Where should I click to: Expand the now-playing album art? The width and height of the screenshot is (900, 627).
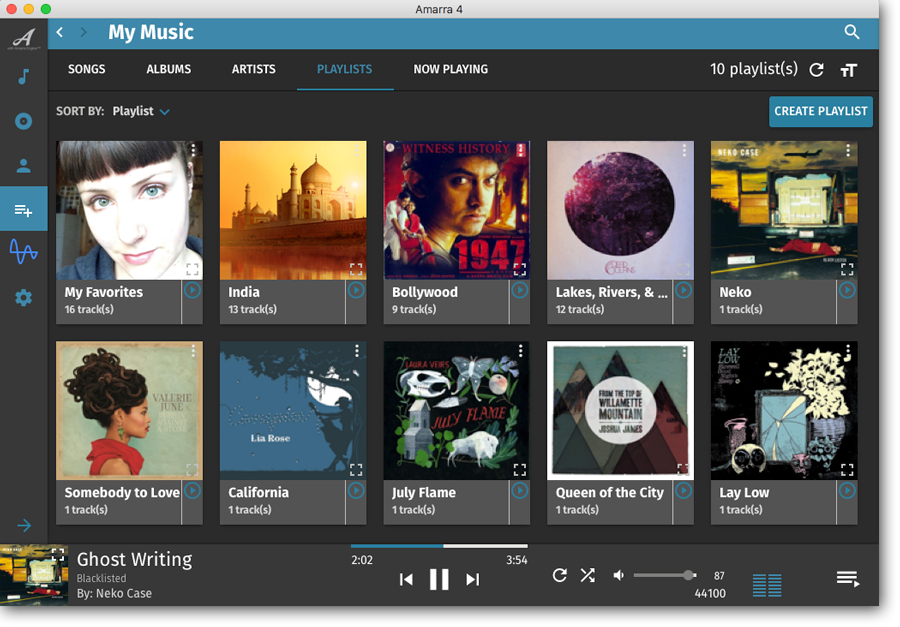(58, 555)
